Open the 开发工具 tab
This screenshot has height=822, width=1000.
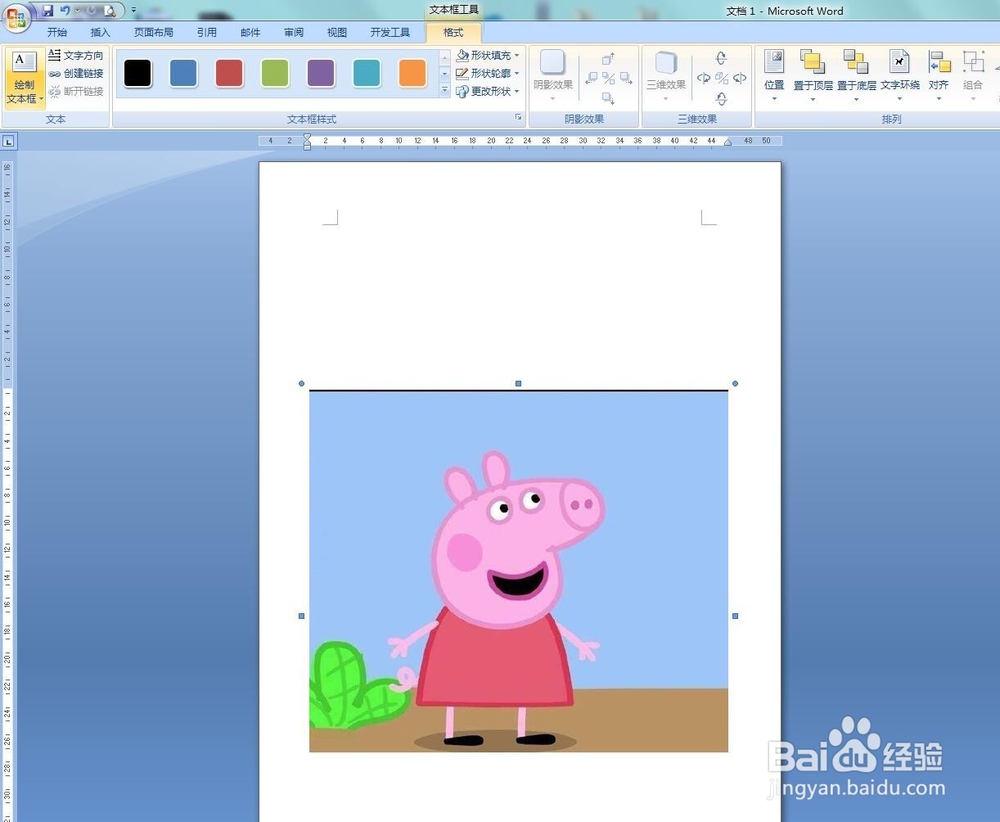tap(390, 33)
